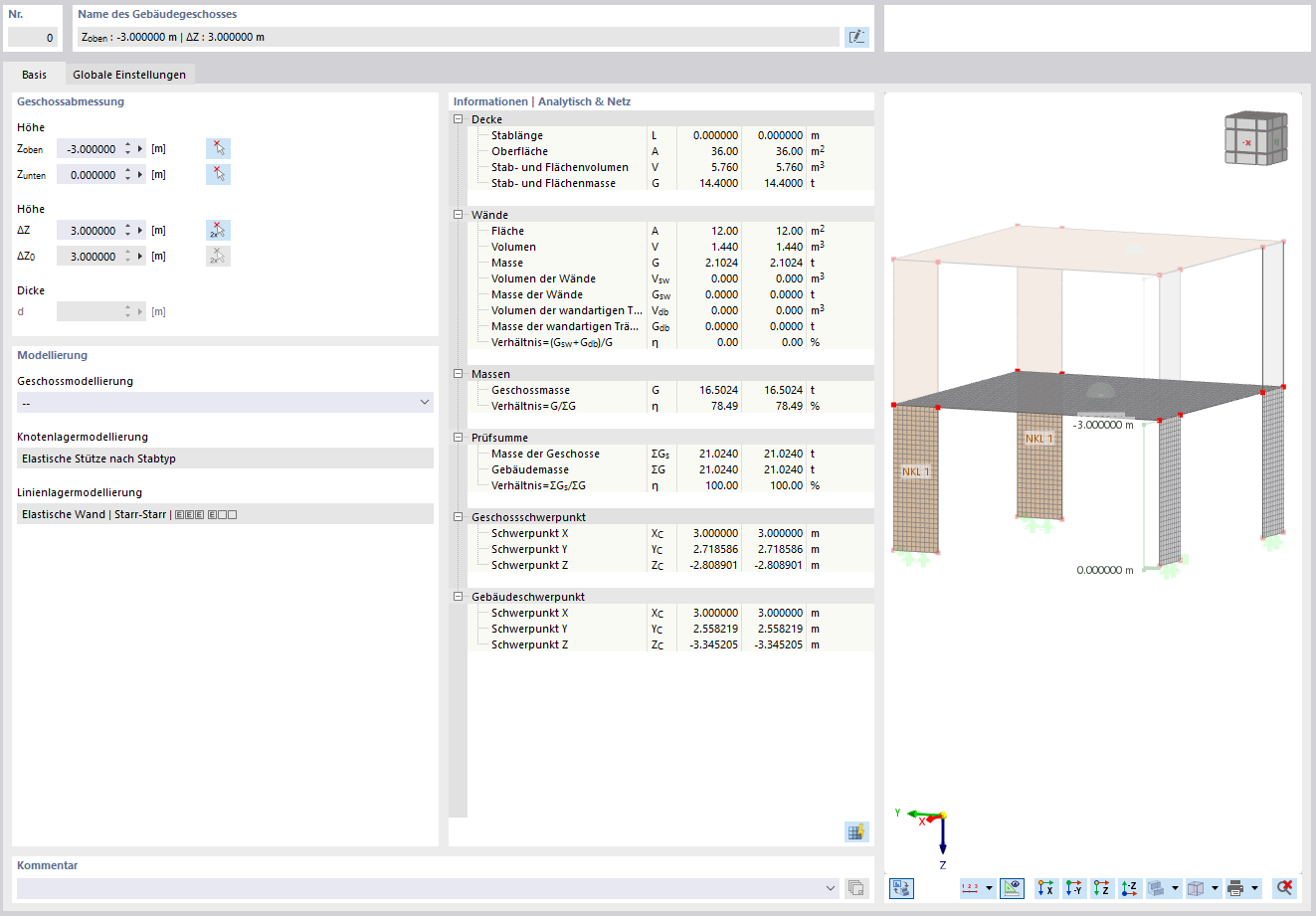Set view in -Y direction
Viewport: 1316px width, 916px height.
(x=1074, y=888)
